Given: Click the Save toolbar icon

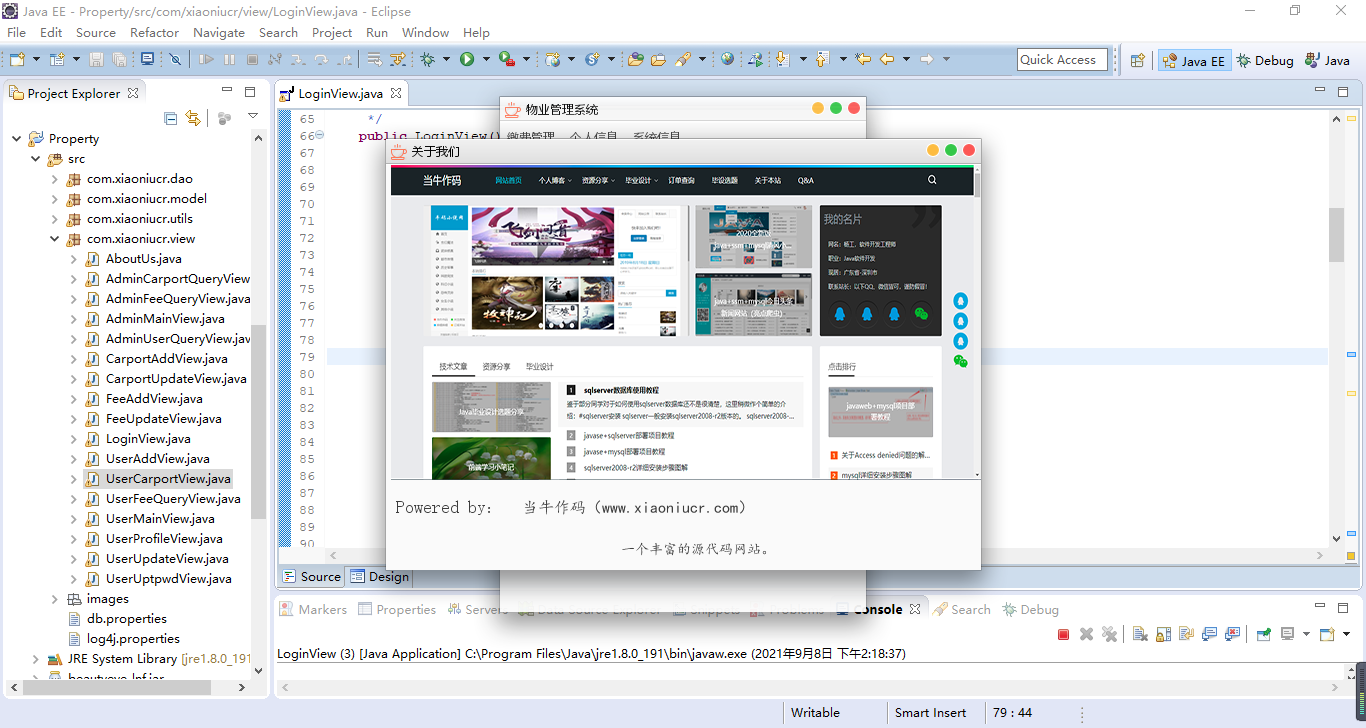Looking at the screenshot, I should pyautogui.click(x=96, y=60).
